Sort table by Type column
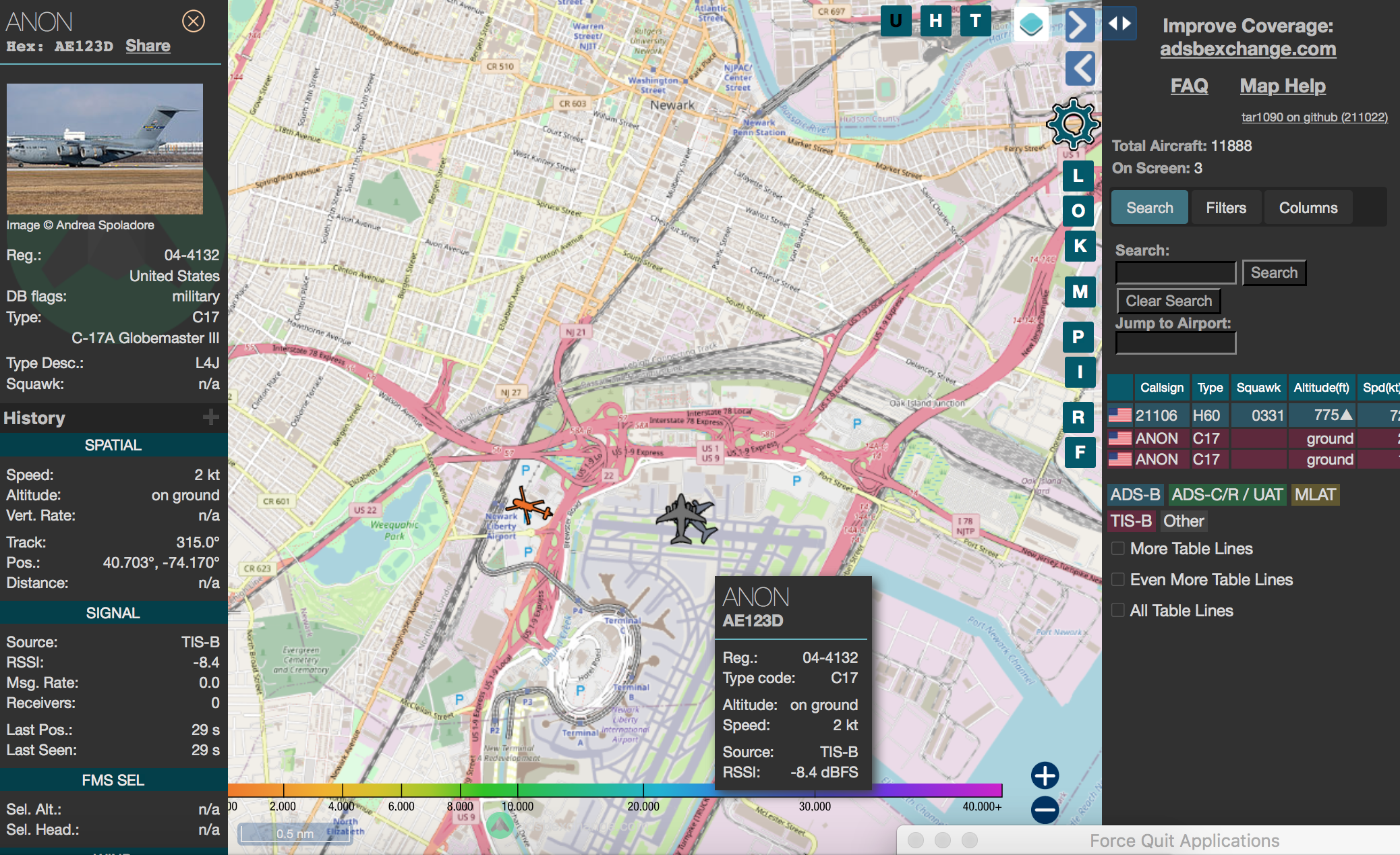The height and width of the screenshot is (855, 1400). pos(1210,388)
